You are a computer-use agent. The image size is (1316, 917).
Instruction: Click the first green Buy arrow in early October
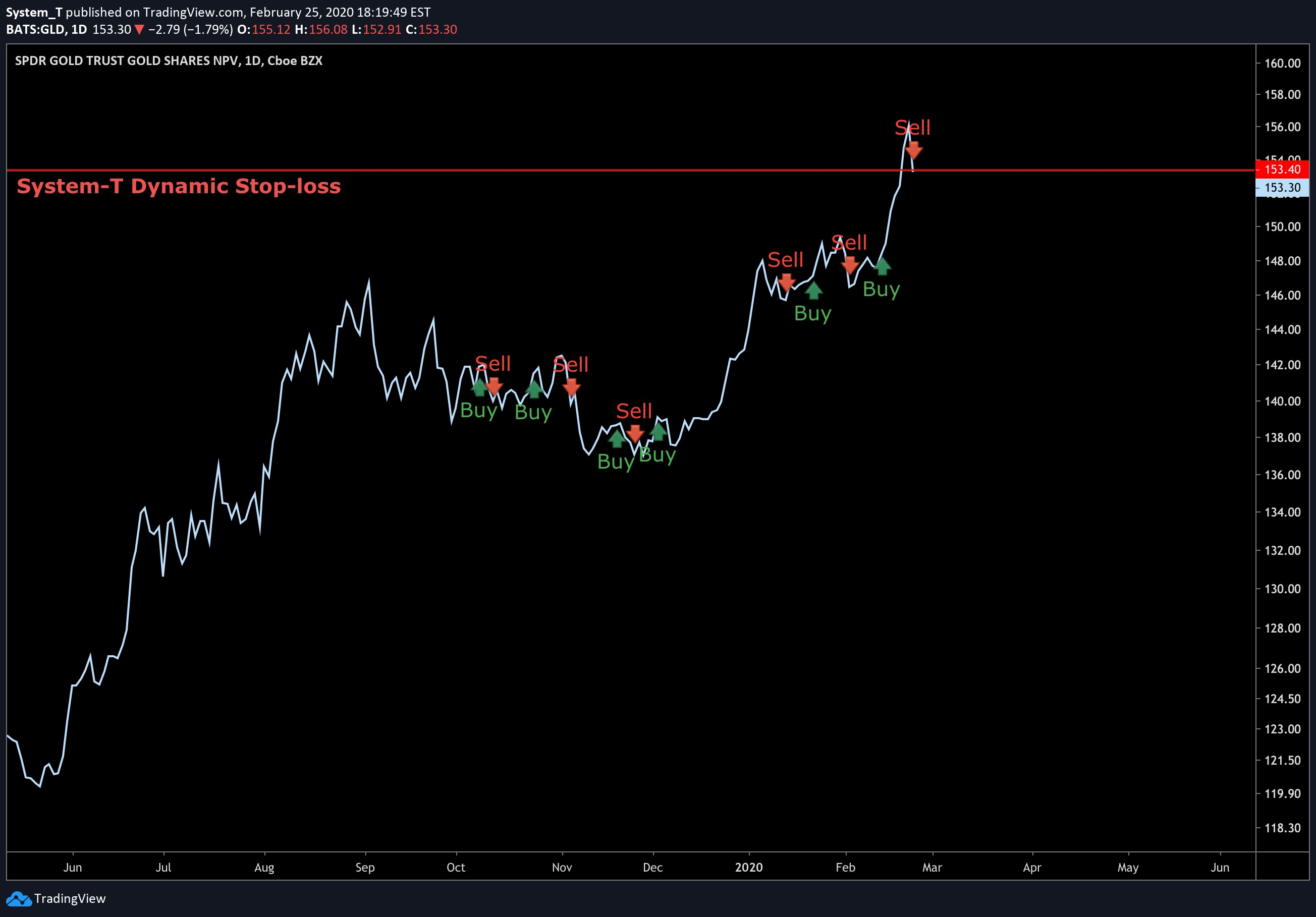click(x=480, y=387)
